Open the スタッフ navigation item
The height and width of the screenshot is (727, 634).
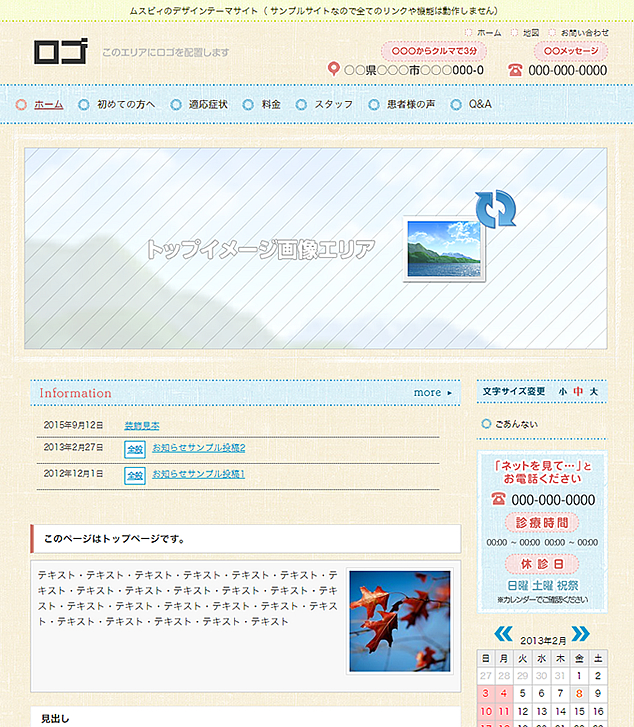click(x=333, y=104)
